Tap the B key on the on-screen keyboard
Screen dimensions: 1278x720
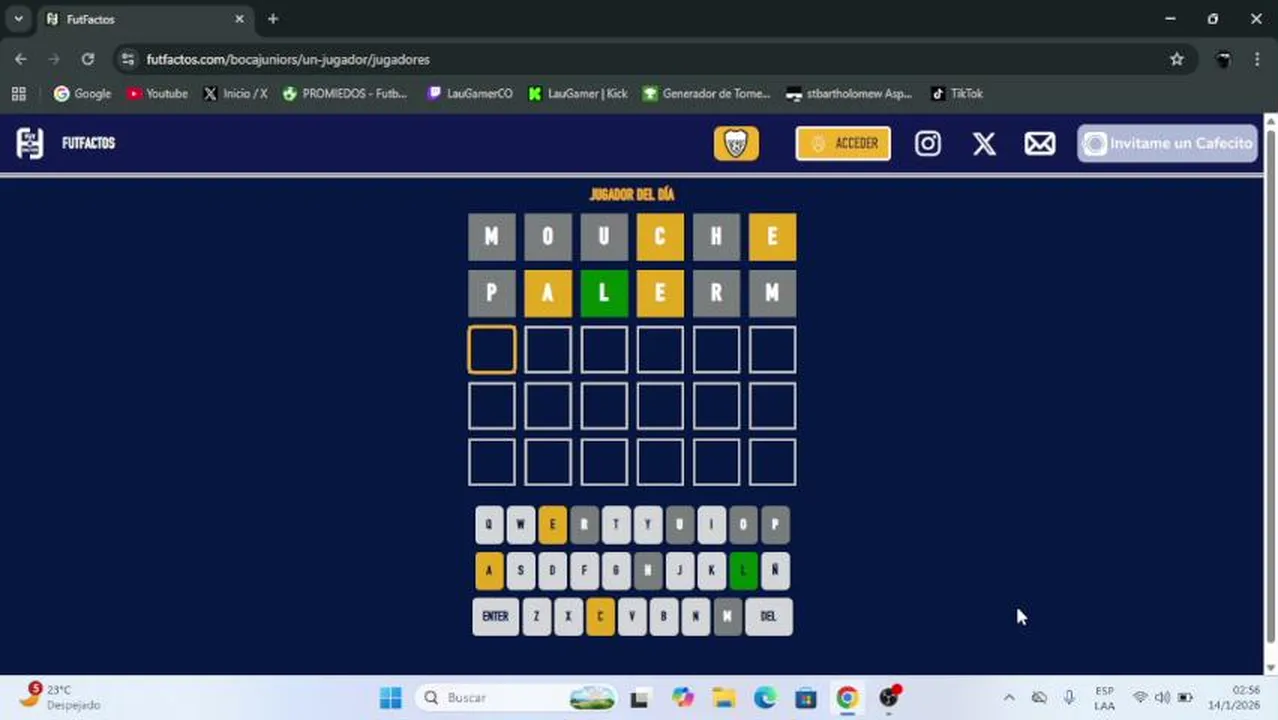pyautogui.click(x=664, y=617)
